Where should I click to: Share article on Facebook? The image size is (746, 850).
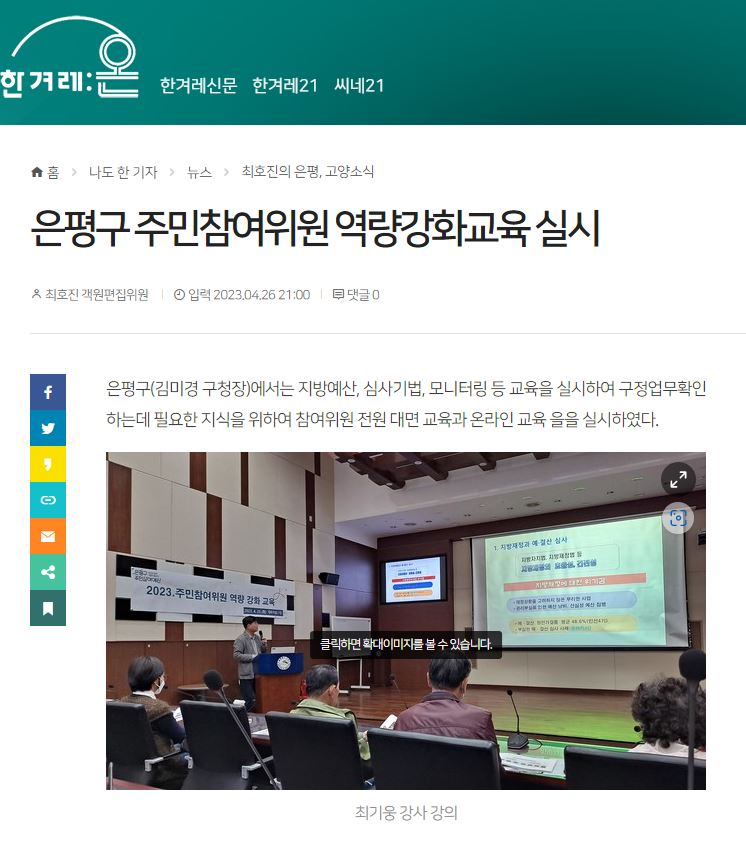tap(48, 392)
